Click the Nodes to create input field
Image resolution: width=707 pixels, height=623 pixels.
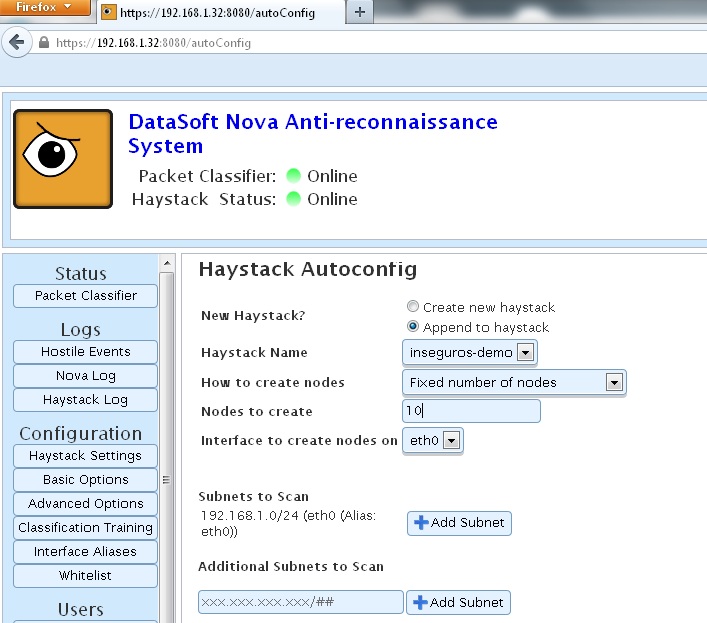click(x=471, y=411)
